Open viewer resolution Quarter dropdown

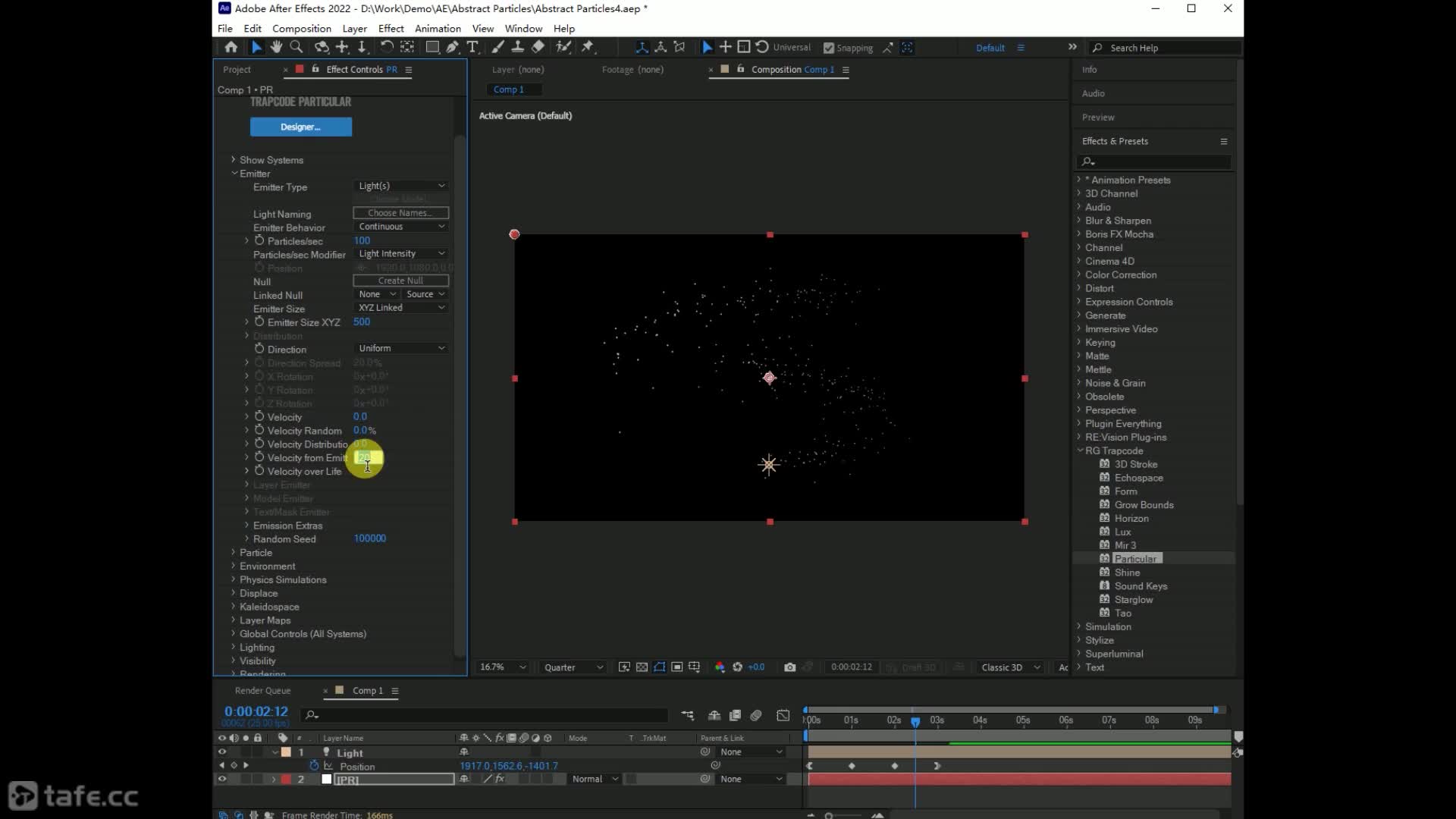[573, 667]
